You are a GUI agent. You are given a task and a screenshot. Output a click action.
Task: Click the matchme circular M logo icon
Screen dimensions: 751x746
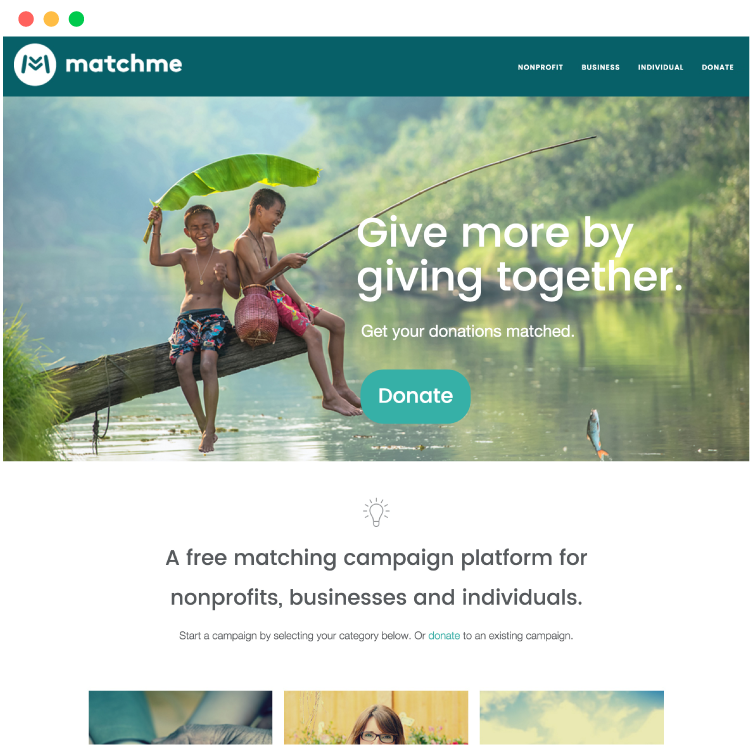[x=35, y=65]
